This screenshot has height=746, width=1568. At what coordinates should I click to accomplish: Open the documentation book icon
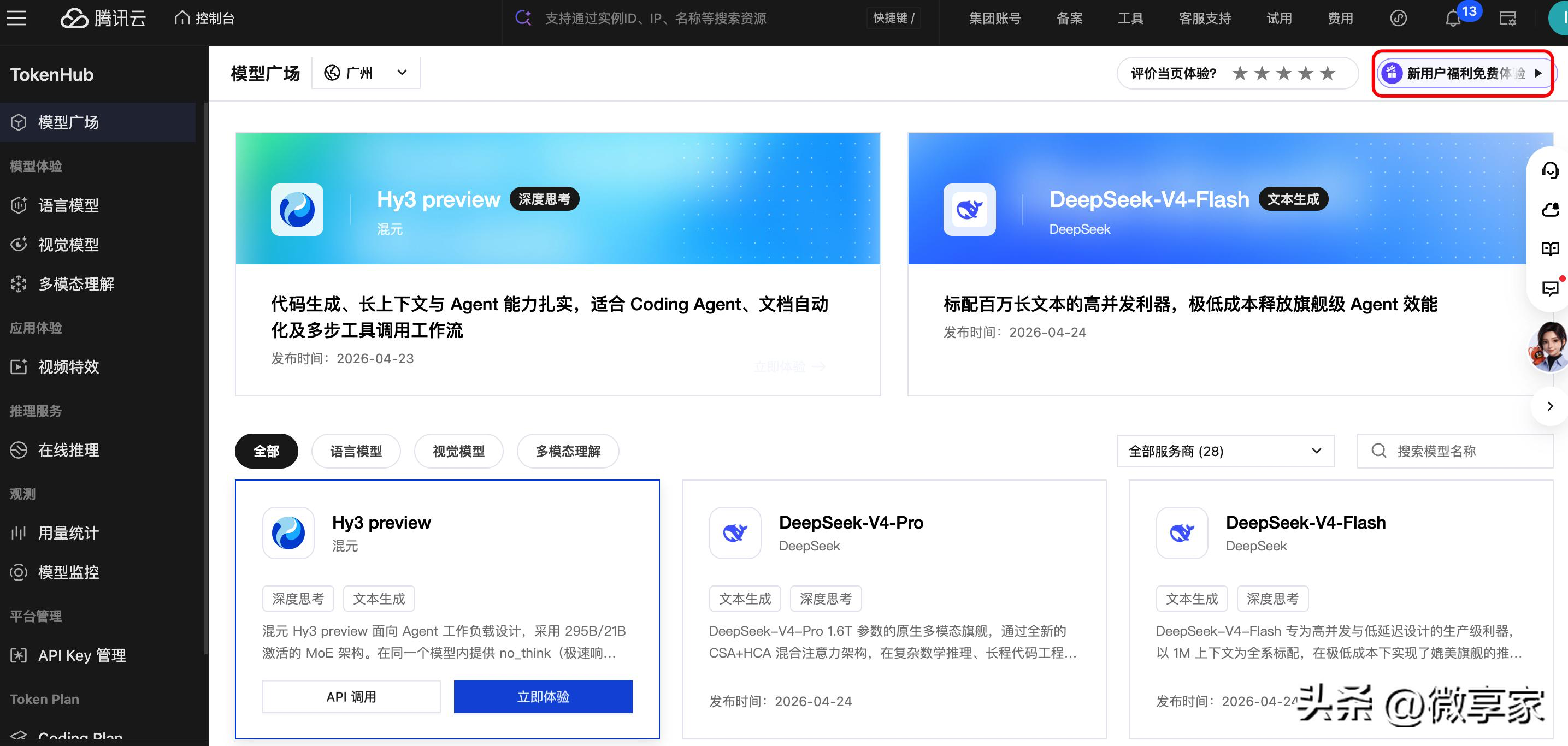pyautogui.click(x=1550, y=248)
